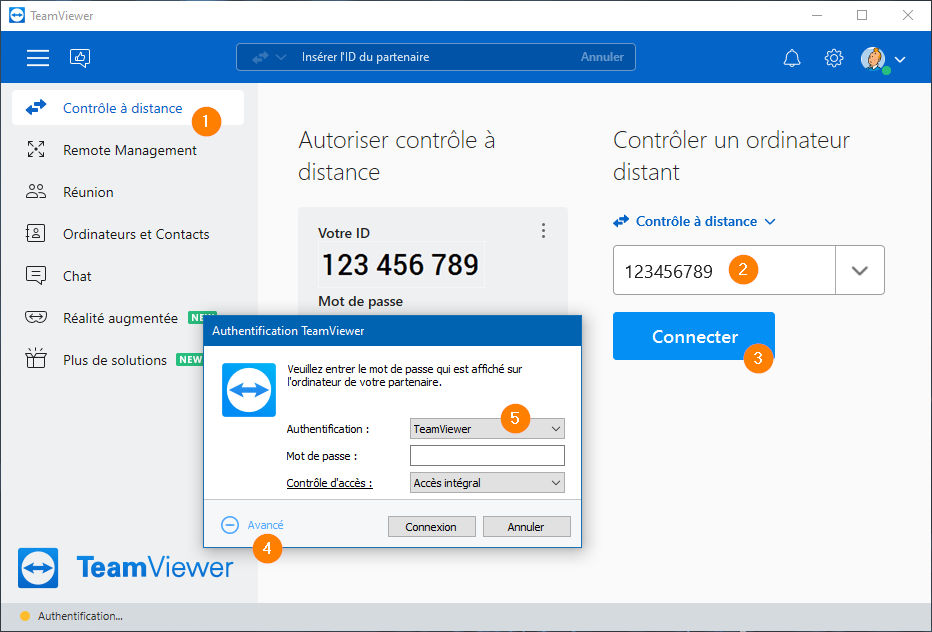Click the Mot de passe field
The width and height of the screenshot is (932, 632).
(x=487, y=456)
